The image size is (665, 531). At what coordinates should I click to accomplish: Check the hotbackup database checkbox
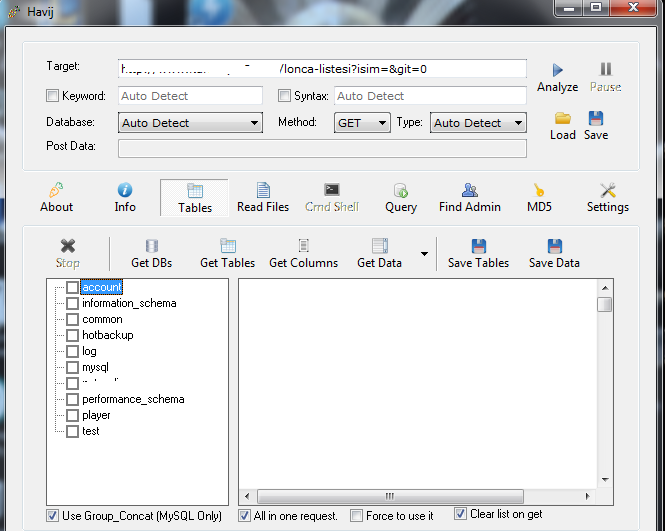[x=73, y=335]
